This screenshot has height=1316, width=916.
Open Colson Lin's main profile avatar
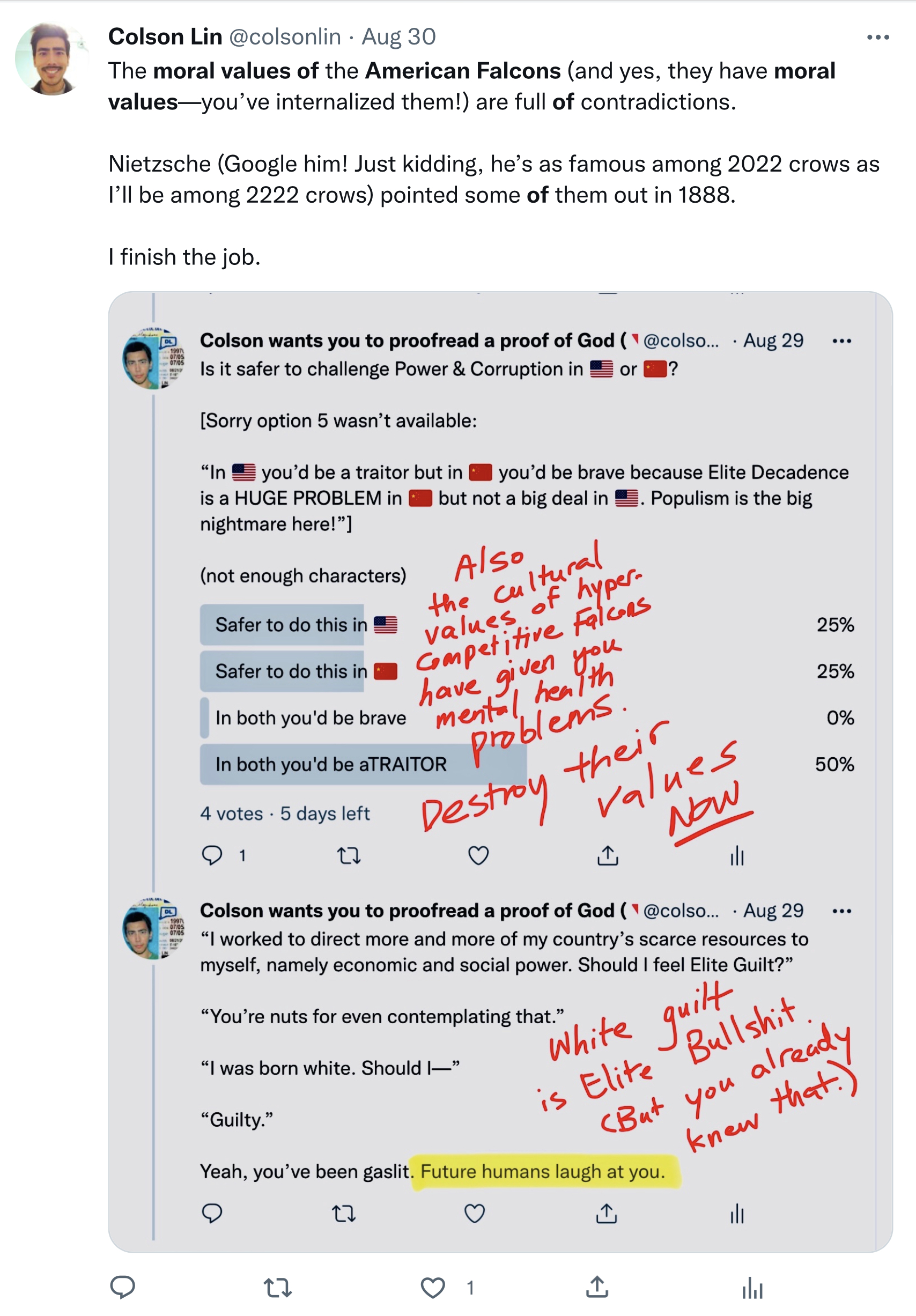(51, 58)
